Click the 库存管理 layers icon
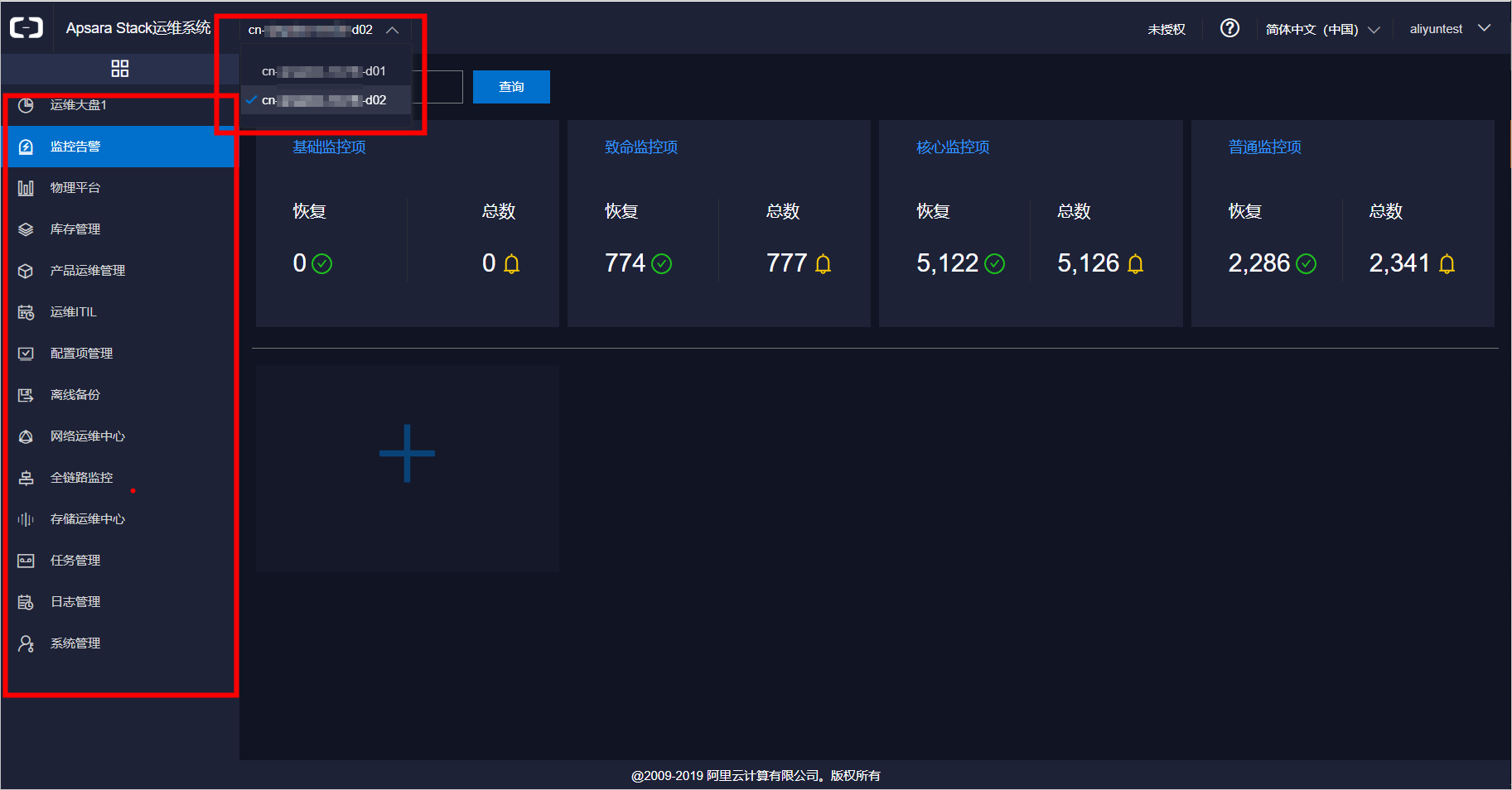 point(26,229)
